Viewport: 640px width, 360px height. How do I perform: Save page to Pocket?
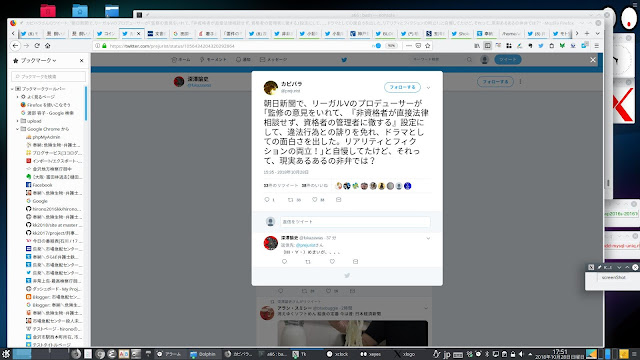point(418,46)
